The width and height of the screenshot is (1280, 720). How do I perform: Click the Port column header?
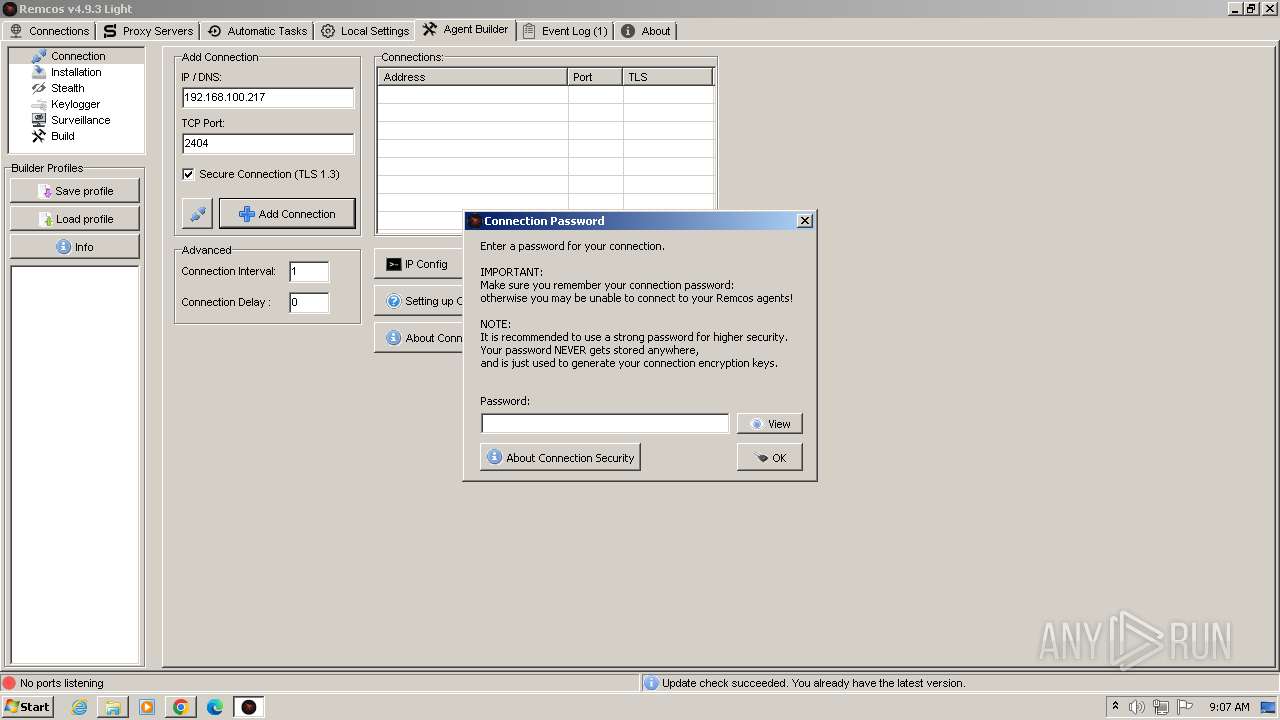pos(595,77)
